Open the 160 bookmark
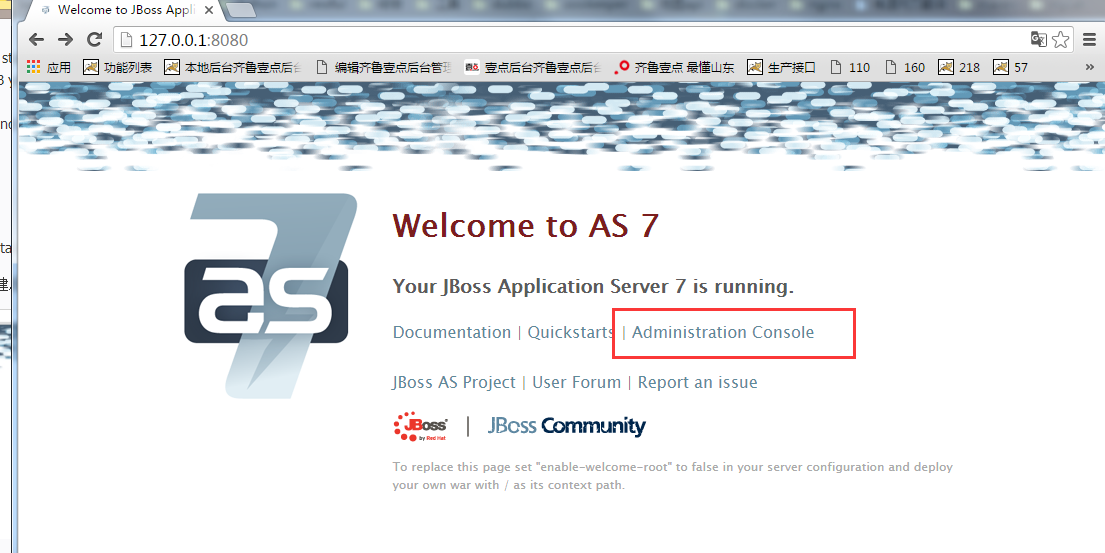 (905, 67)
